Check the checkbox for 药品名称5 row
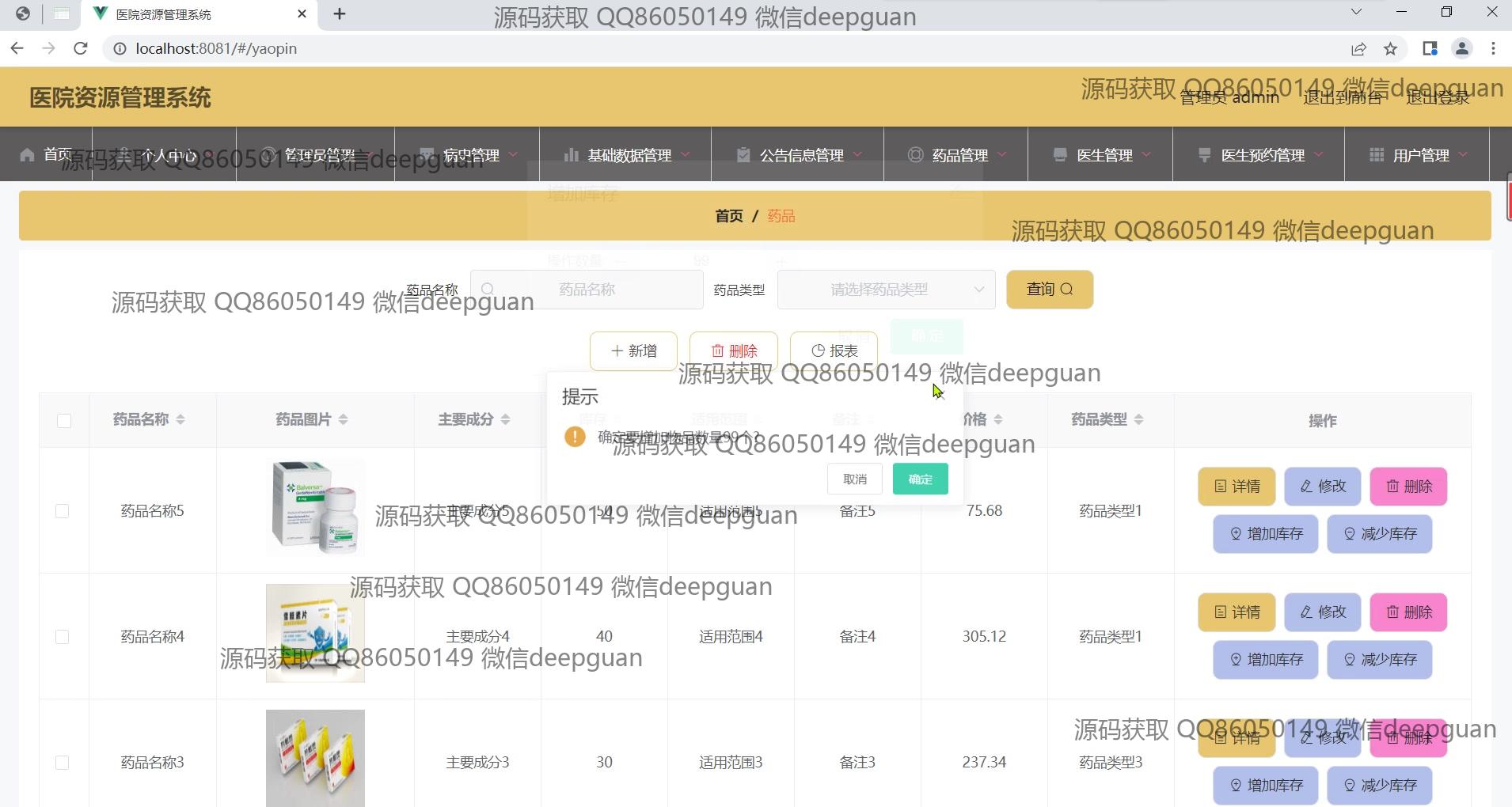The image size is (1512, 807). pos(63,511)
